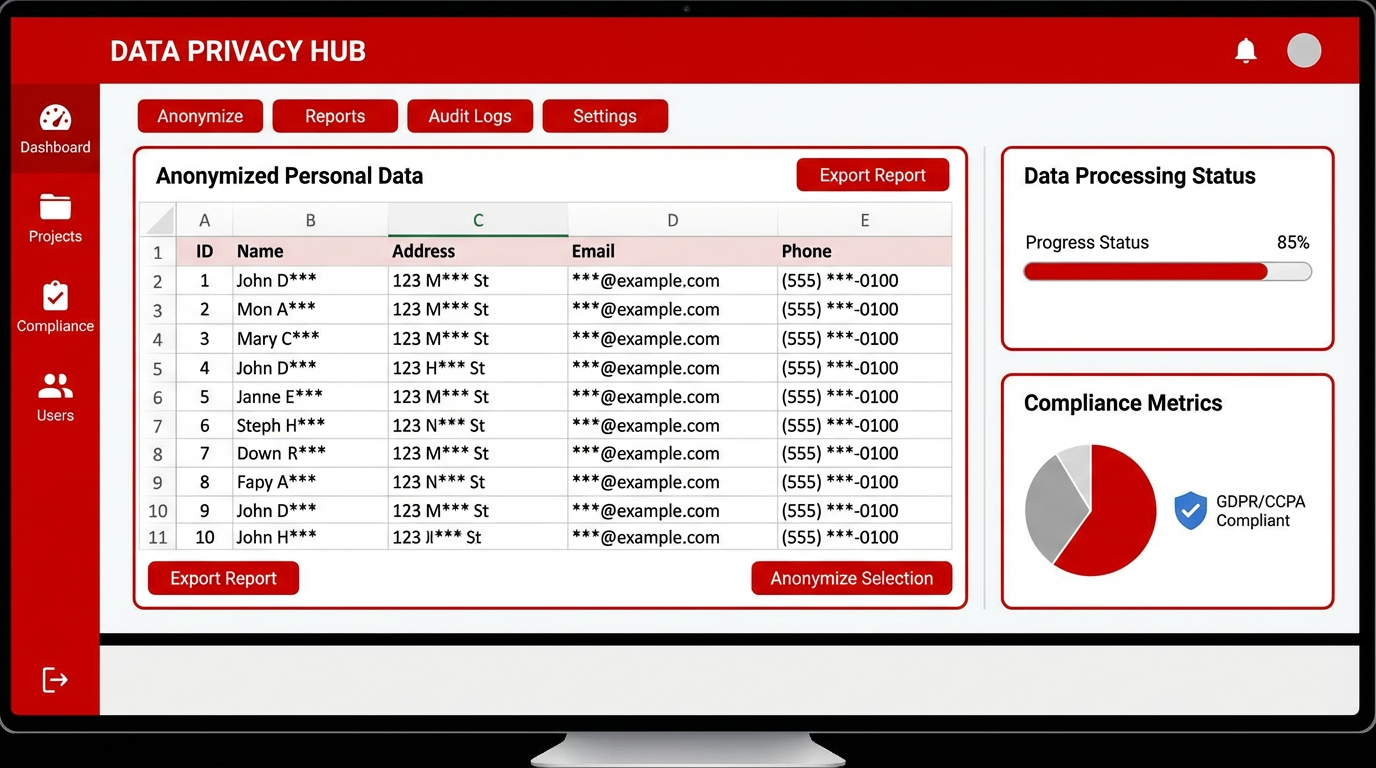Open Projects folder icon in sidebar

(55, 207)
